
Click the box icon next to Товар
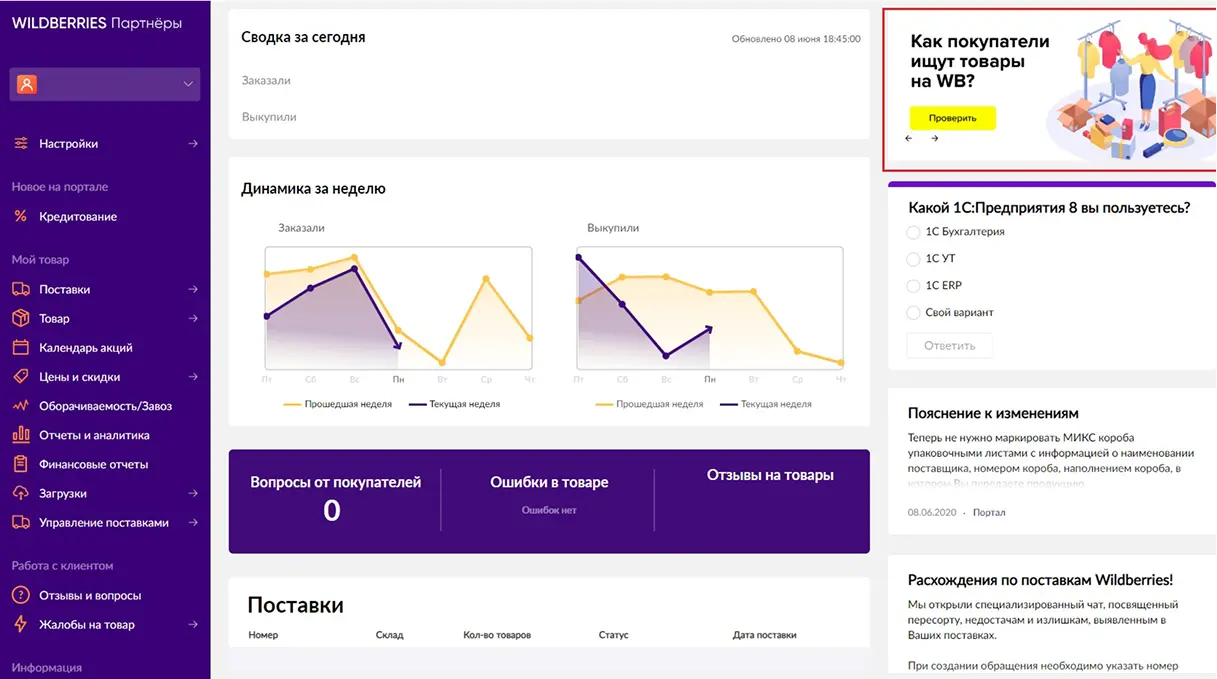click(21, 319)
